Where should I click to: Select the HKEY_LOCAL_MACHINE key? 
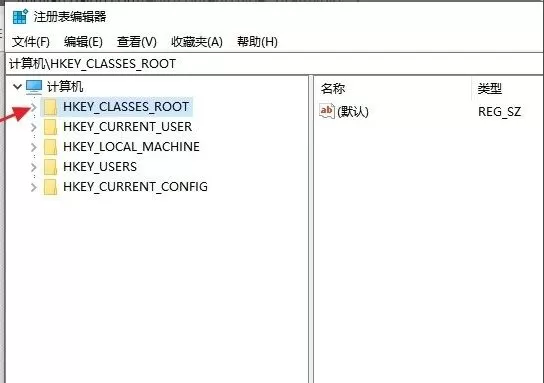131,147
